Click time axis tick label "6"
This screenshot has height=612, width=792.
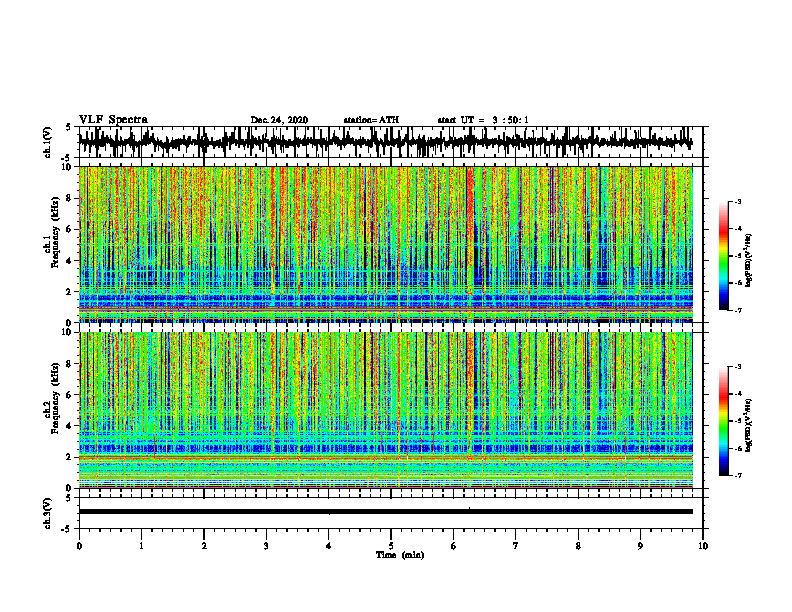tap(453, 546)
